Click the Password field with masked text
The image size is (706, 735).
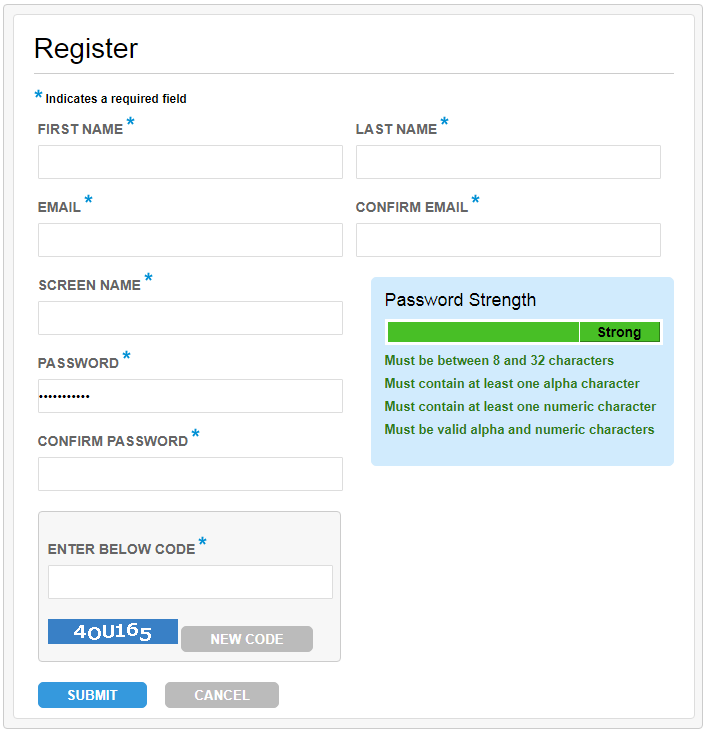[190, 396]
